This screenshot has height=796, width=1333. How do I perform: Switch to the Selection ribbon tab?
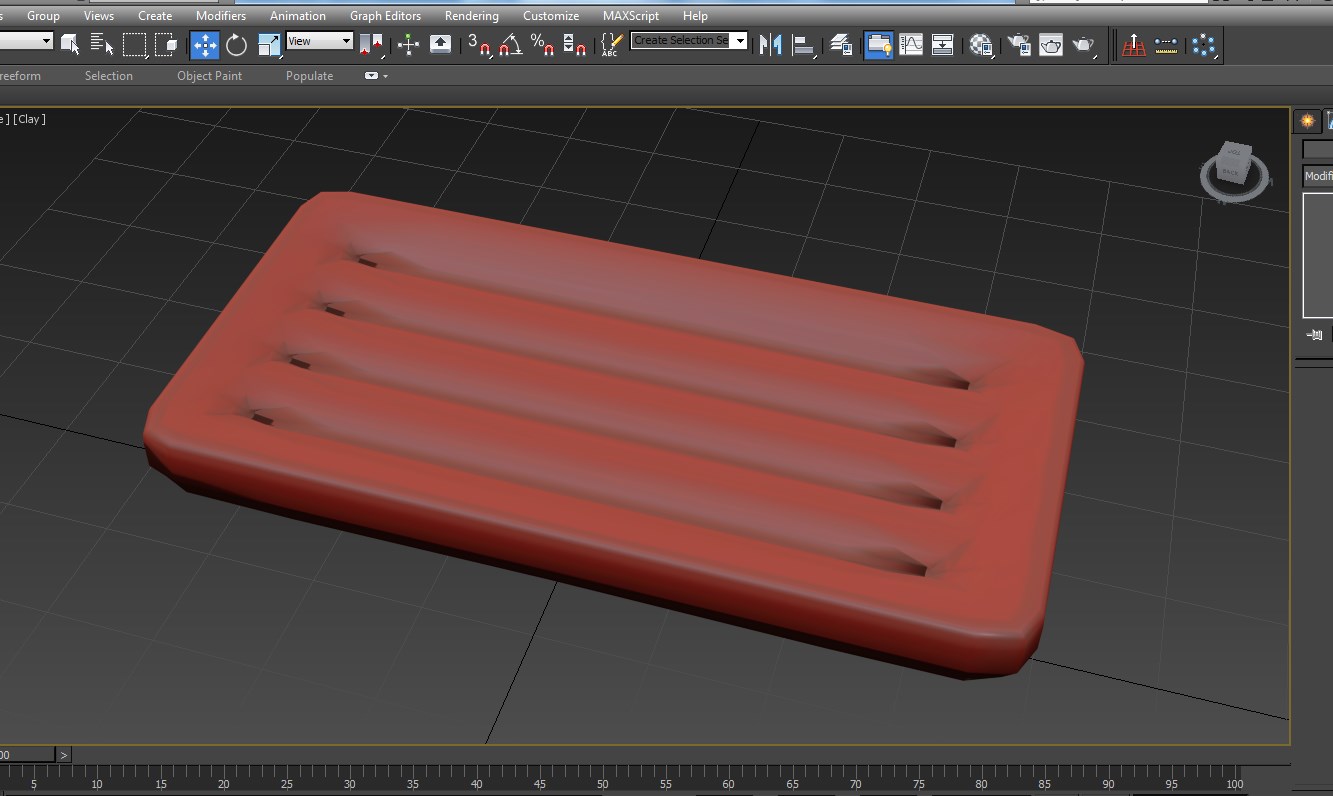pos(109,76)
